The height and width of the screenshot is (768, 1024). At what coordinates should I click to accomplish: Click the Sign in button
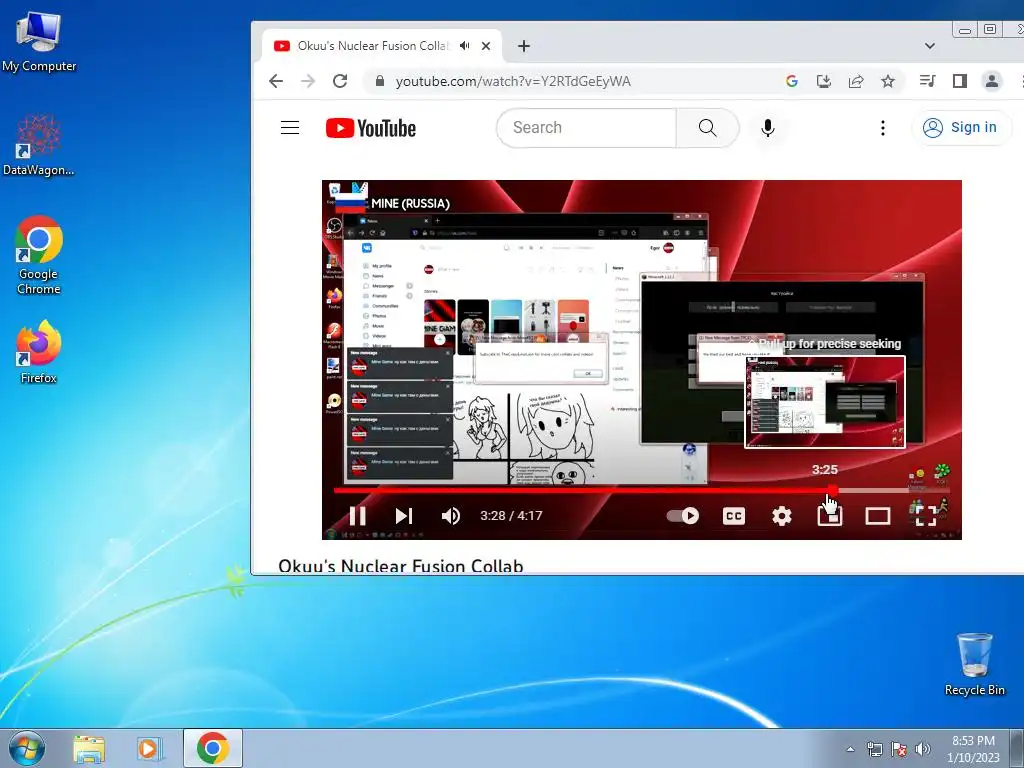click(961, 127)
